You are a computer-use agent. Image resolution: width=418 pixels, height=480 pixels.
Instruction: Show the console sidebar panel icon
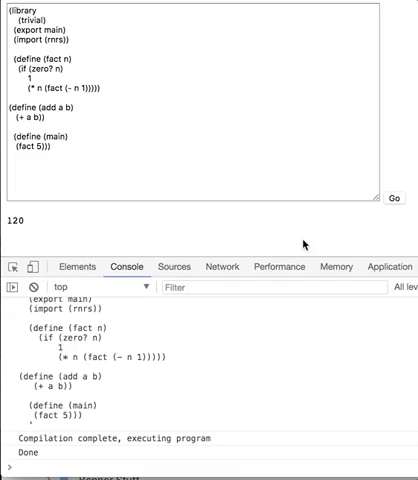tap(12, 287)
